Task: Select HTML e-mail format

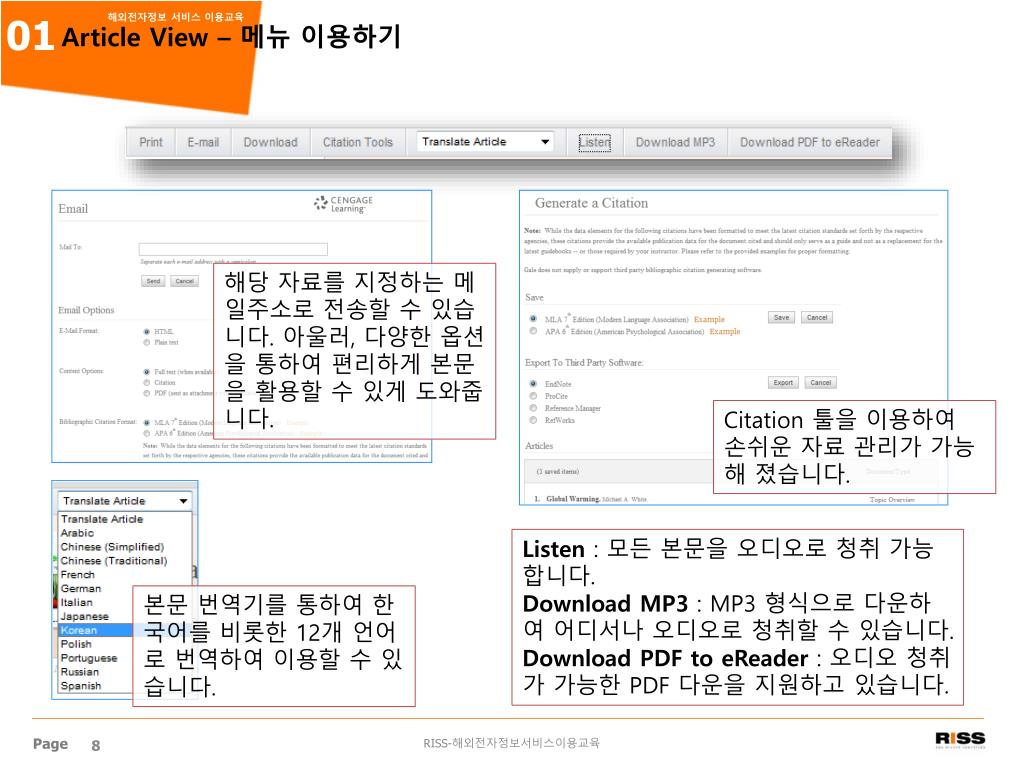Action: [x=147, y=332]
